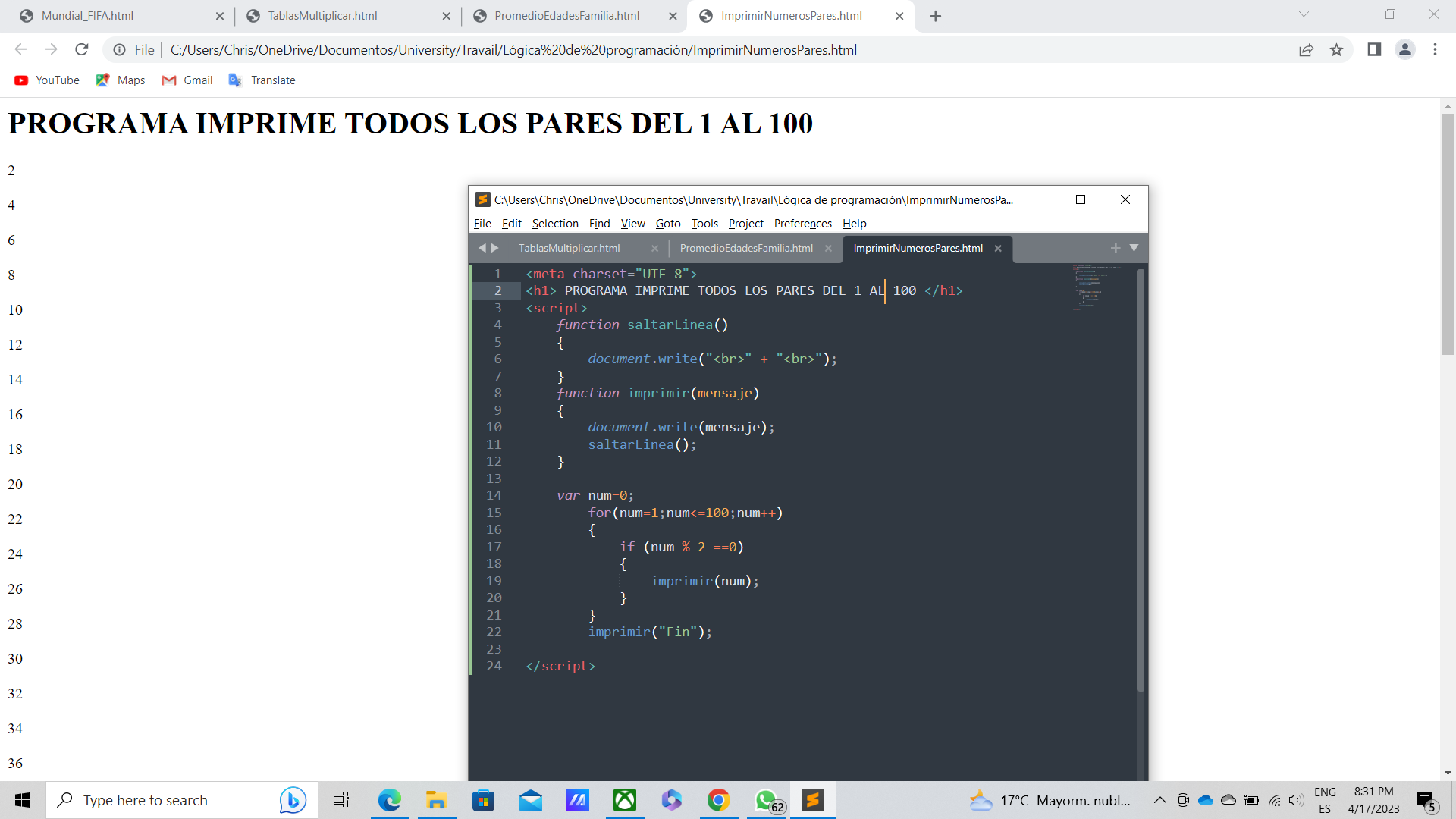Open Sublime Text Tools menu
Screen dimensions: 1456x819
click(704, 224)
